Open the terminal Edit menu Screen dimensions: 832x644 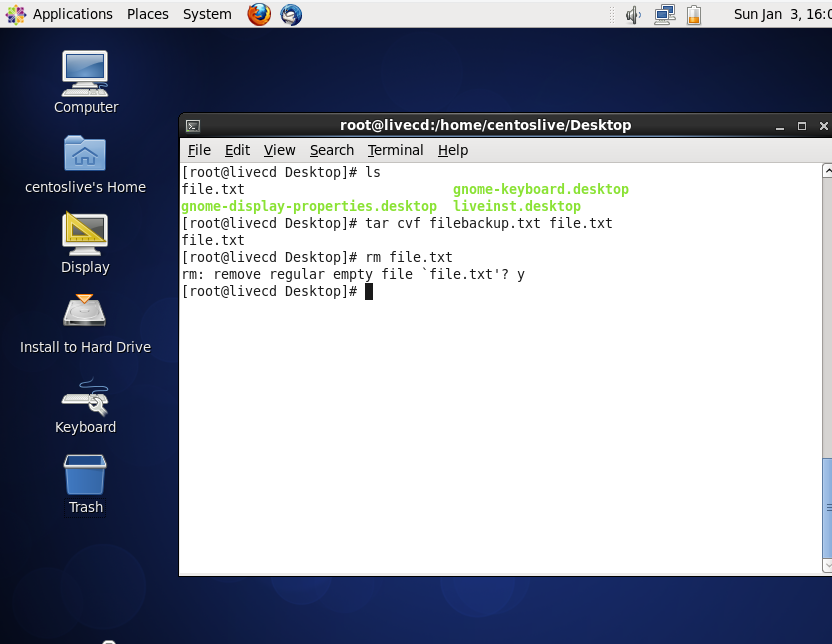(x=237, y=150)
